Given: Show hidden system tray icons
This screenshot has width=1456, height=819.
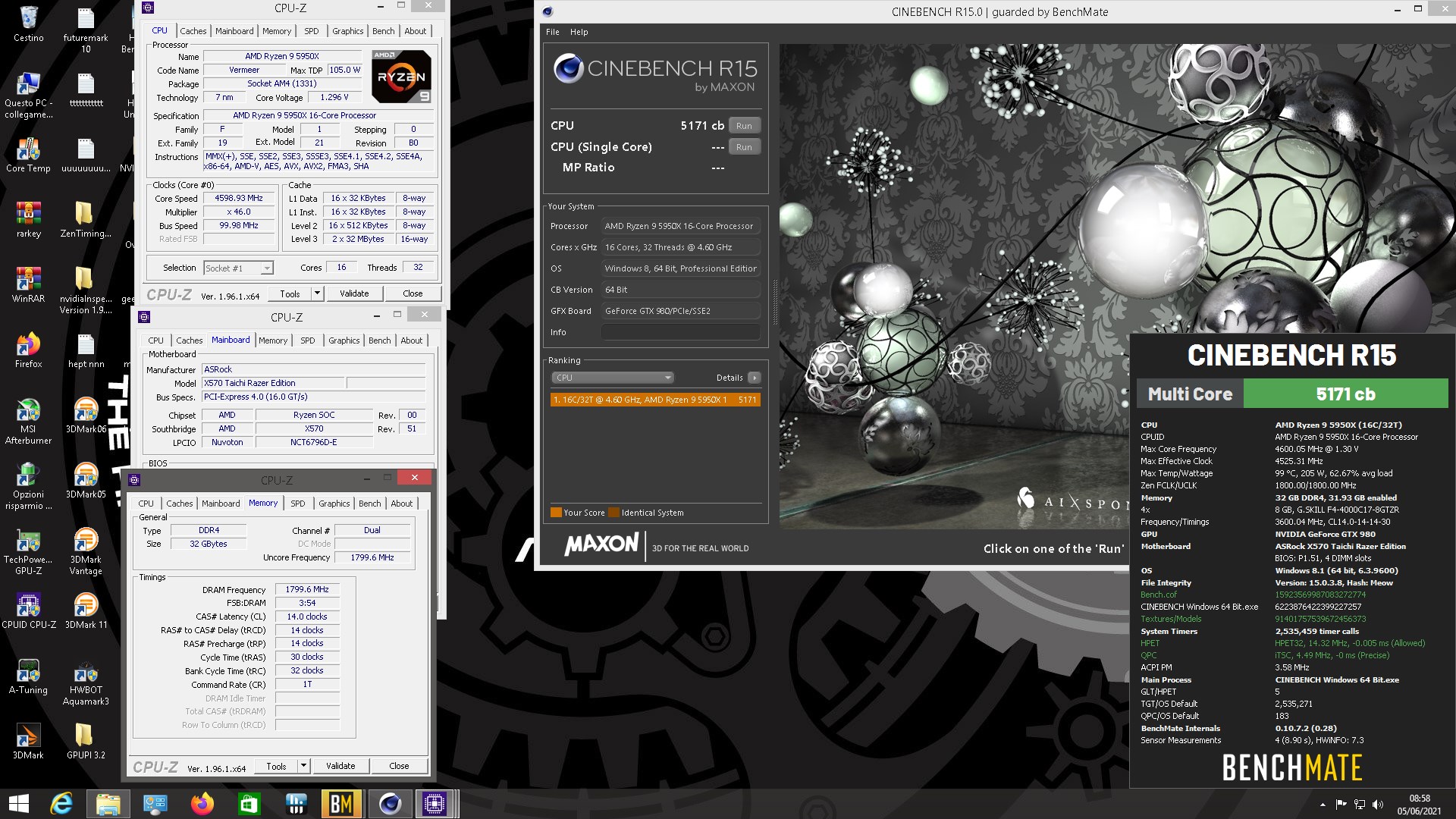Looking at the screenshot, I should point(1323,804).
